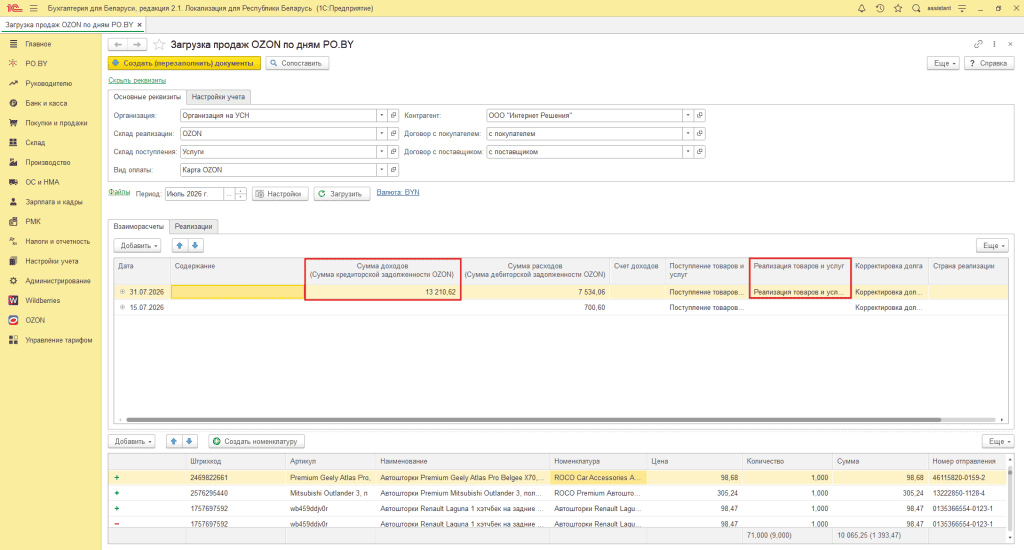Move the product row down in the lower table

189,442
